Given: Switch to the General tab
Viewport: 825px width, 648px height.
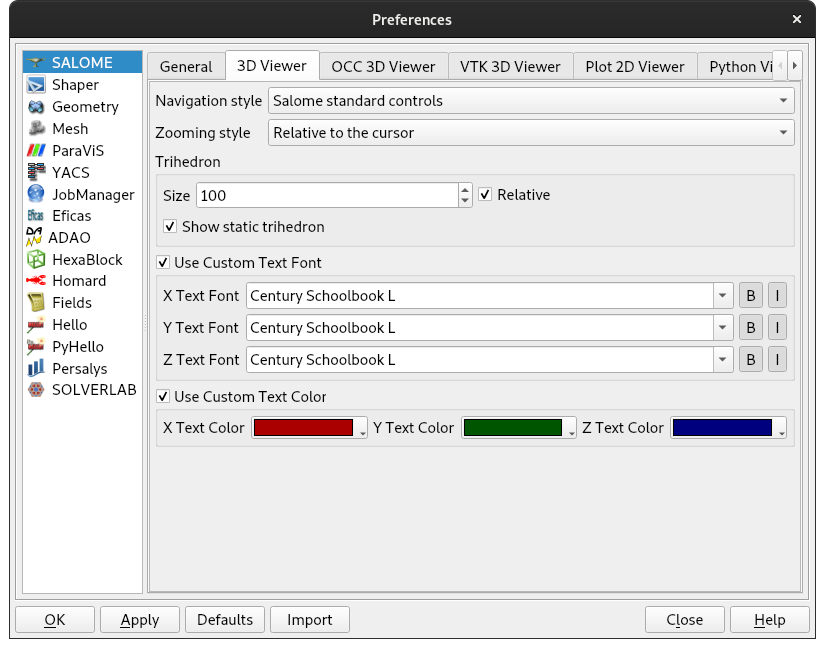Looking at the screenshot, I should 186,67.
